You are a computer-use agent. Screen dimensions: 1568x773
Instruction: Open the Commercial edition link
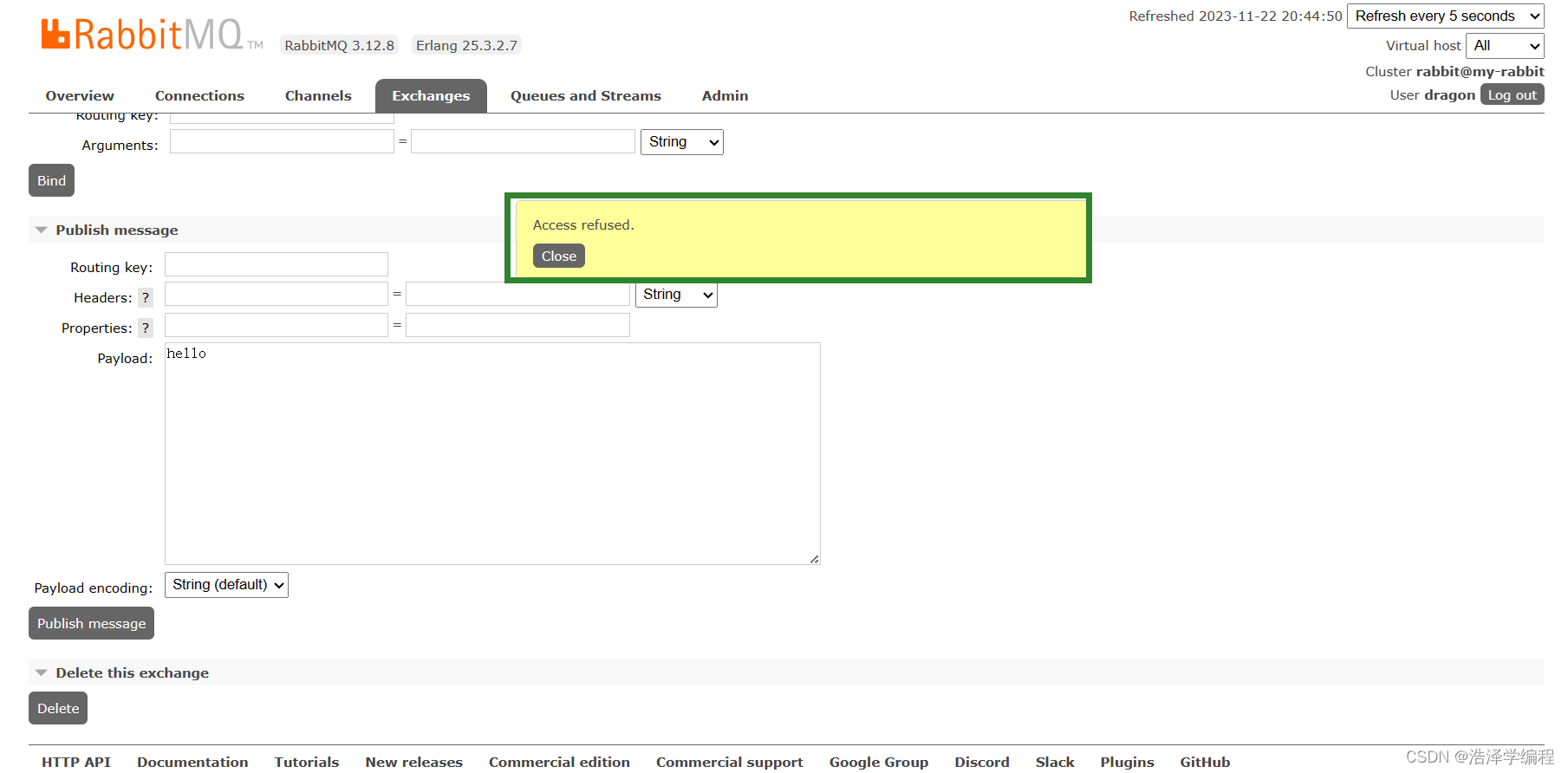[559, 762]
